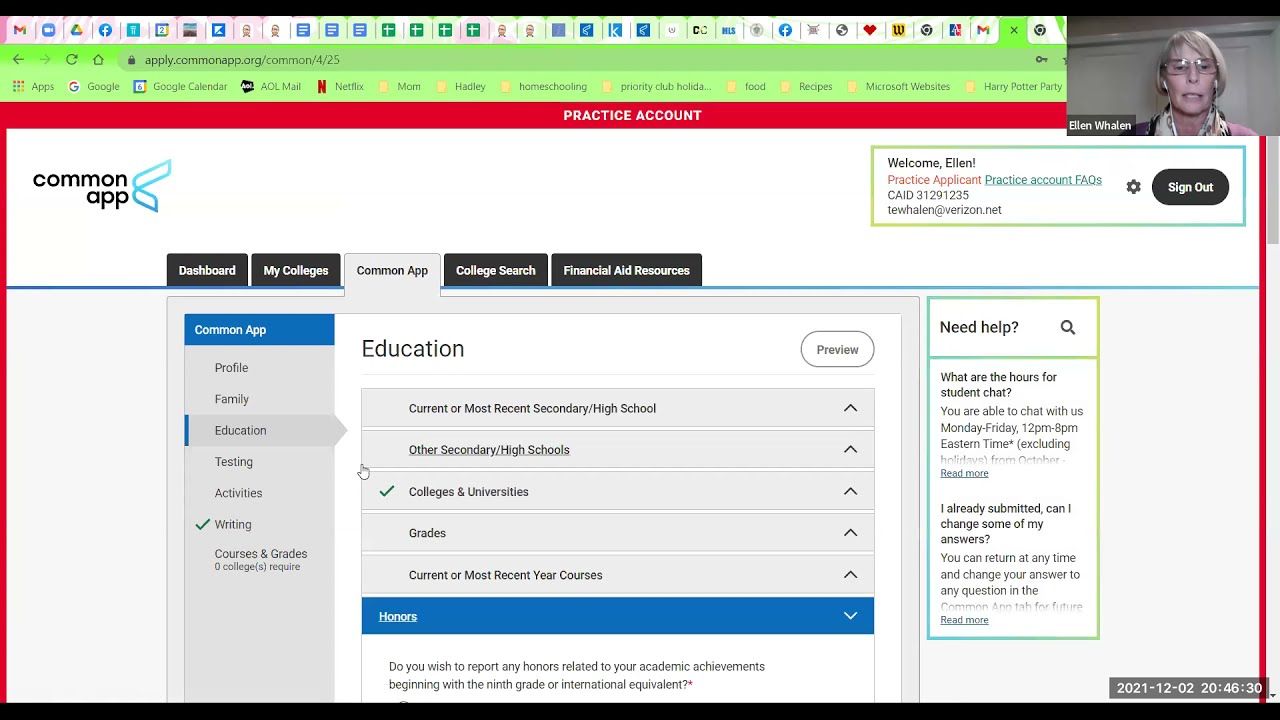This screenshot has height=720, width=1280.
Task: Click chevron on the Honors row
Action: (850, 616)
